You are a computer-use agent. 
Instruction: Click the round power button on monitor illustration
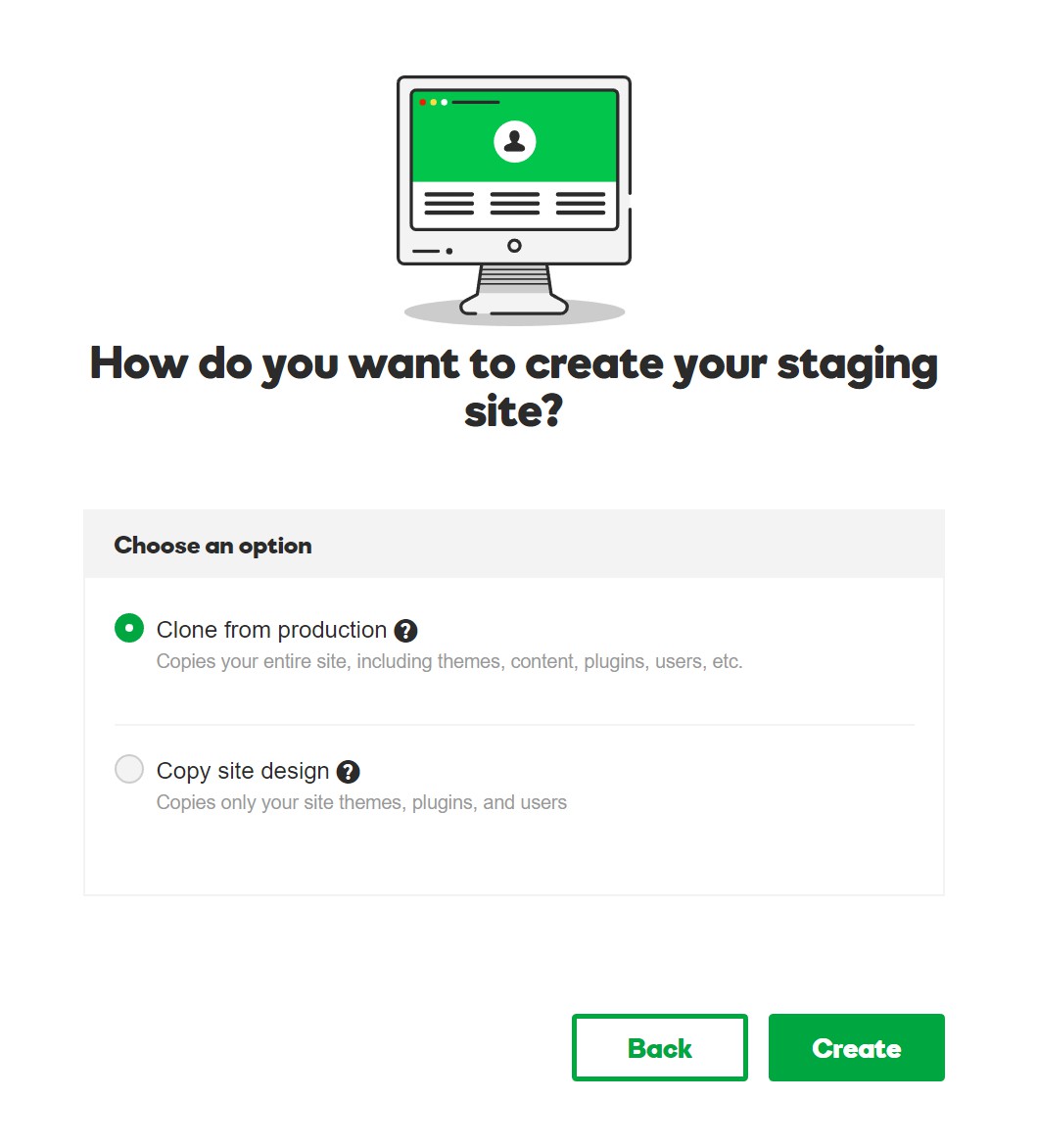(514, 246)
